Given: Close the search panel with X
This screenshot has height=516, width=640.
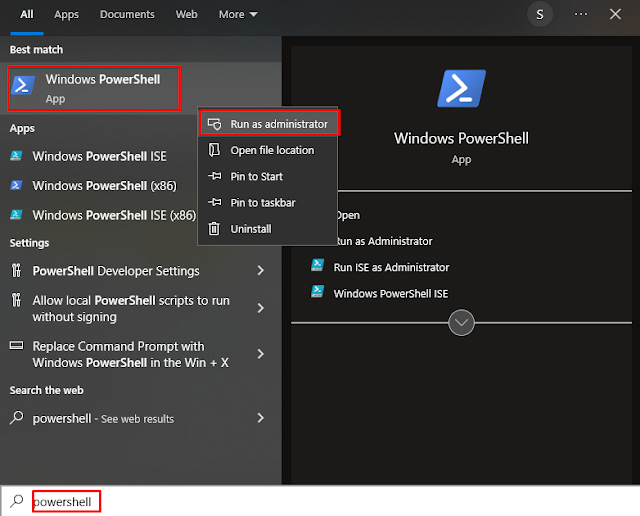Looking at the screenshot, I should [x=615, y=14].
